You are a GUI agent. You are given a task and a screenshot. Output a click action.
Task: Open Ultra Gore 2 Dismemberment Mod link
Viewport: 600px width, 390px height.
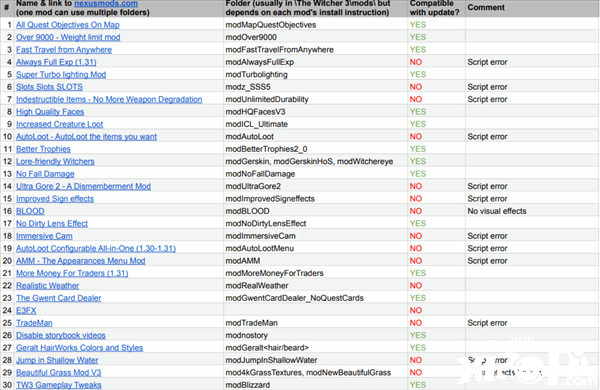tap(83, 186)
